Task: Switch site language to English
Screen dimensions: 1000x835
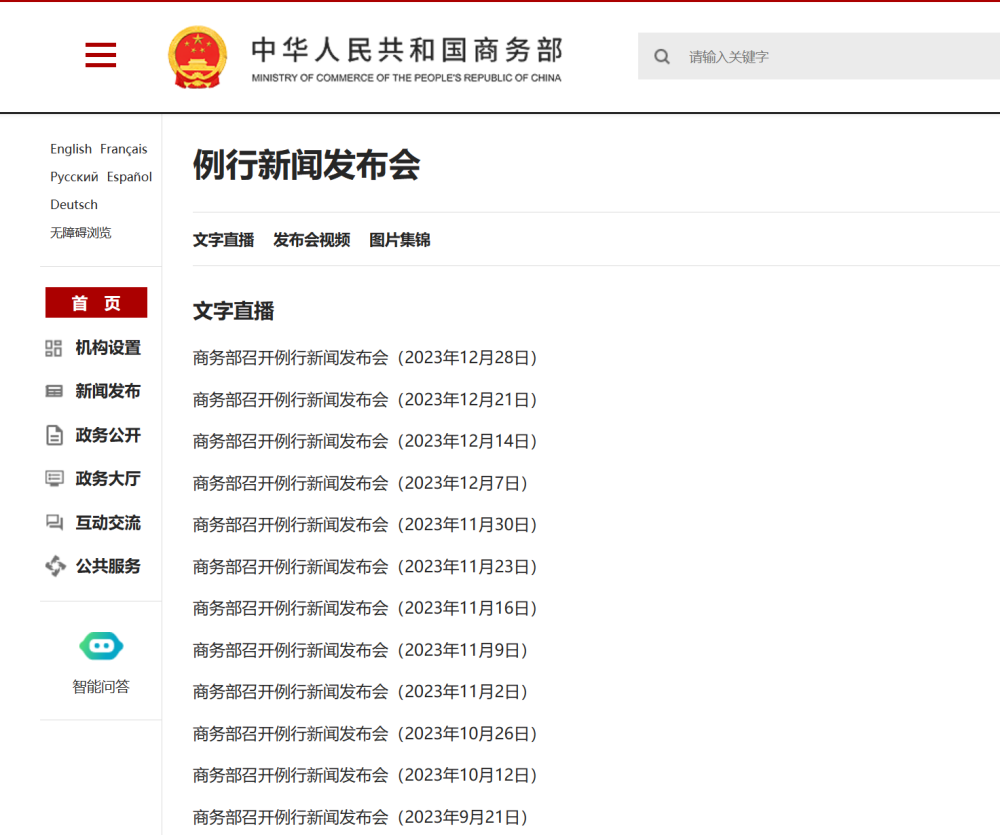Action: point(70,148)
